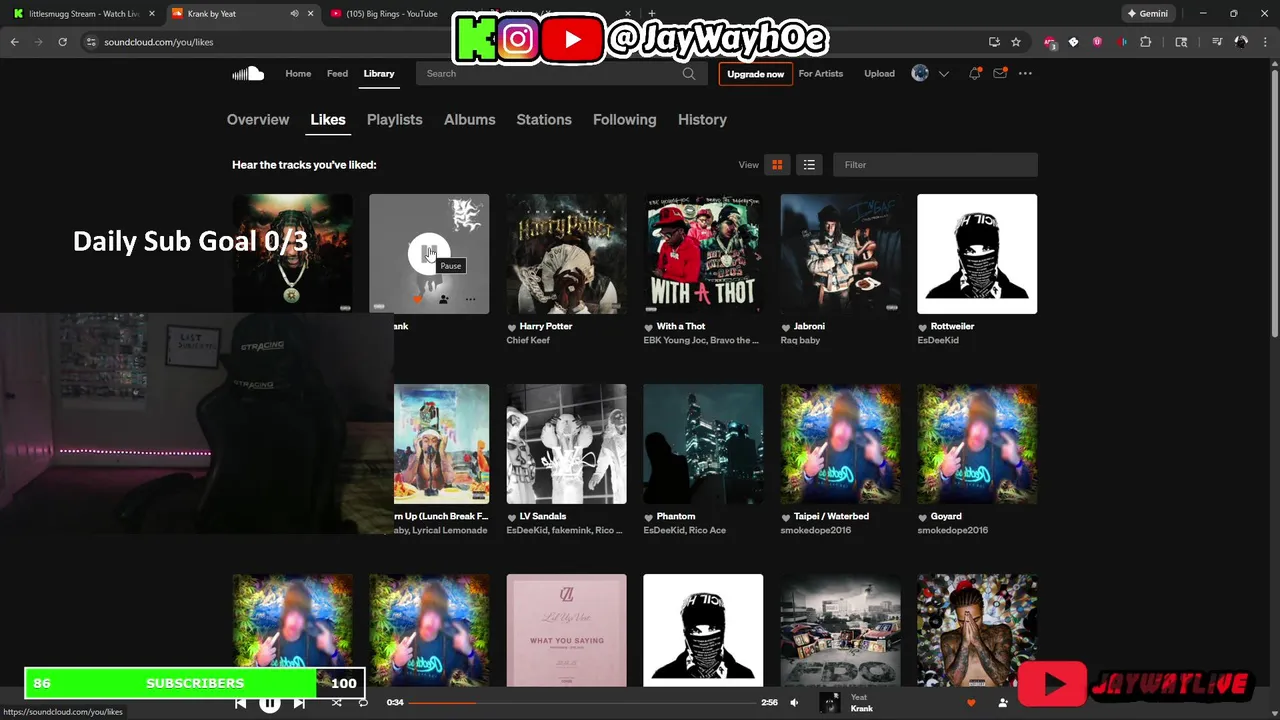The width and height of the screenshot is (1280, 720).
Task: Switch to the Stations tab
Action: [544, 119]
